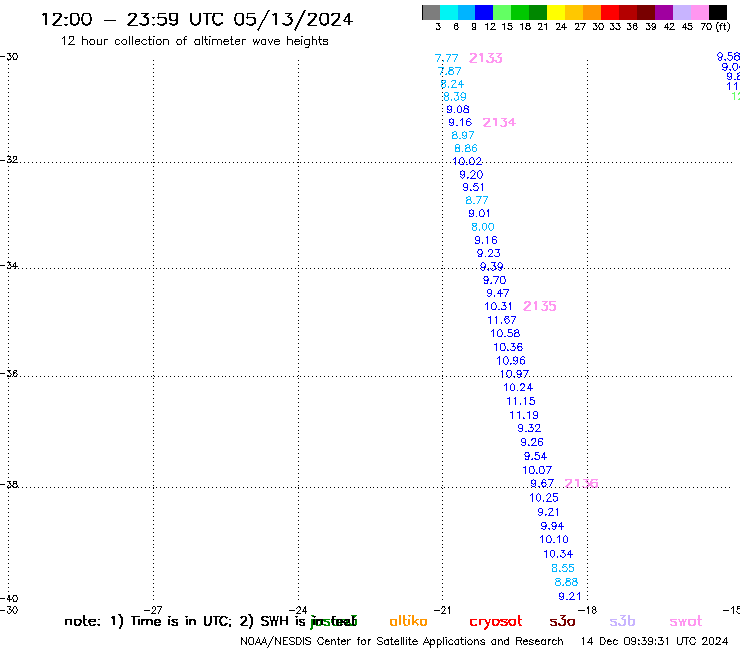Image resolution: width=740 pixels, height=650 pixels.
Task: Select wave height value 10.58
Action: pyautogui.click(x=505, y=333)
